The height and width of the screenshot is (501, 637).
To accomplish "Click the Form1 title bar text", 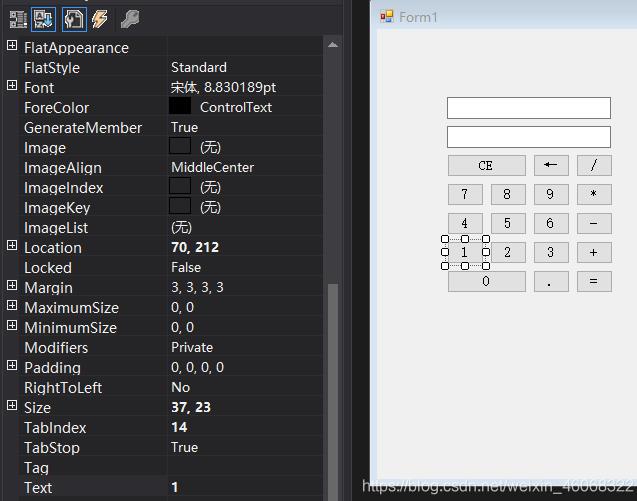I will click(x=418, y=17).
